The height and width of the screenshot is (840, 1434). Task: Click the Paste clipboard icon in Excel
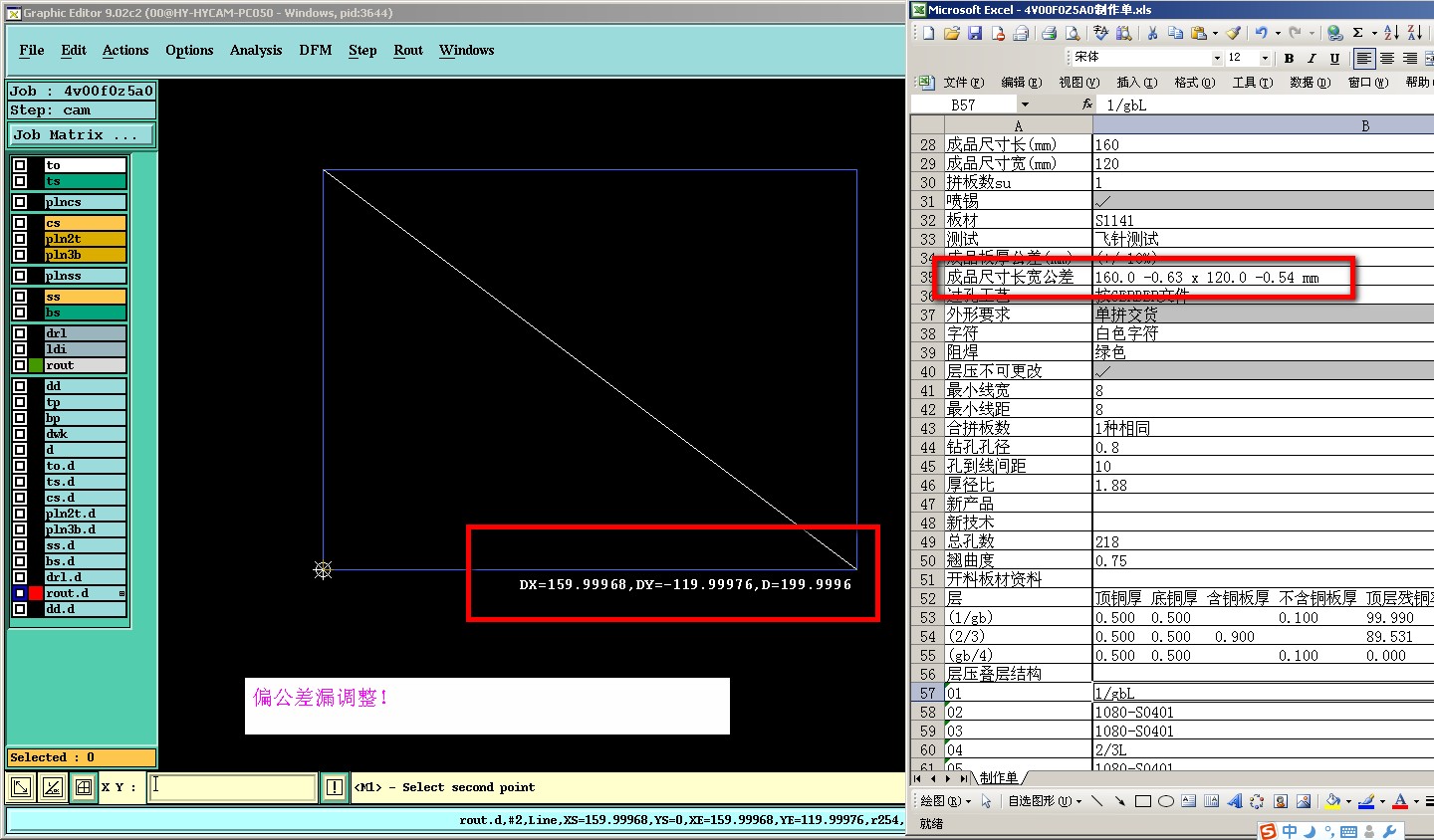[x=1199, y=33]
